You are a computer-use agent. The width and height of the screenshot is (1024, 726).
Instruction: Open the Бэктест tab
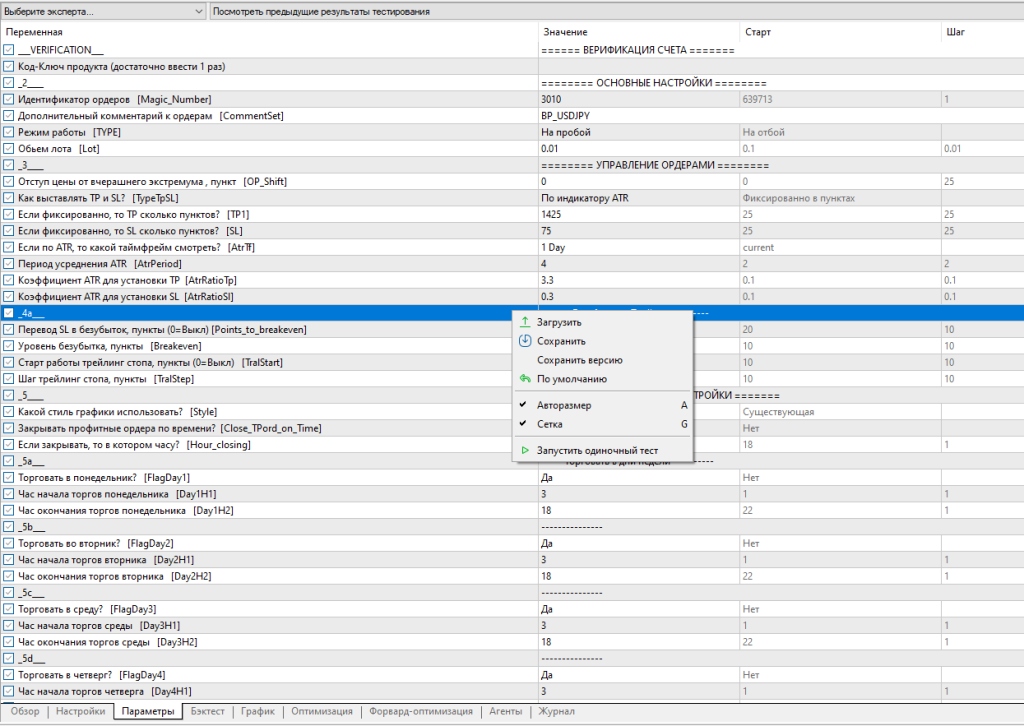click(x=209, y=712)
